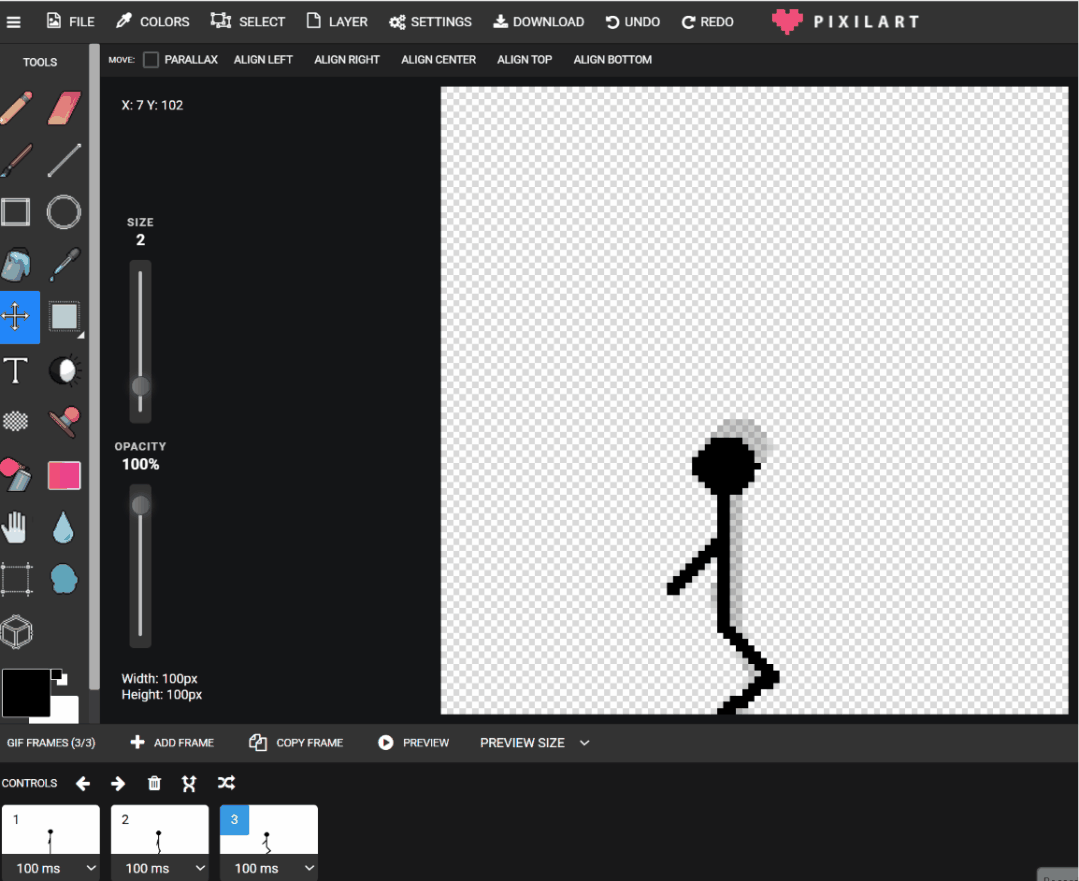Viewport: 1079px width, 881px height.
Task: Pick the pink Gradient tool
Action: 65,476
